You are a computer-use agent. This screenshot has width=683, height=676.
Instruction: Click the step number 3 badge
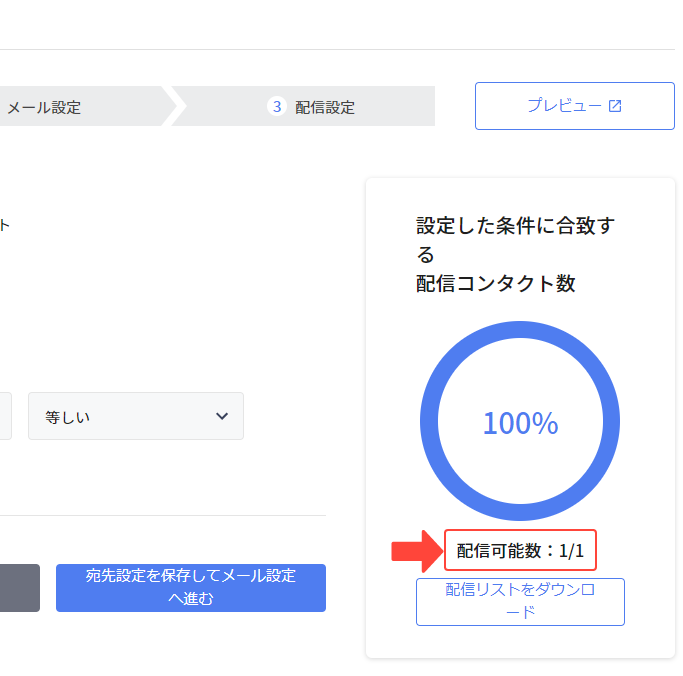coord(277,106)
